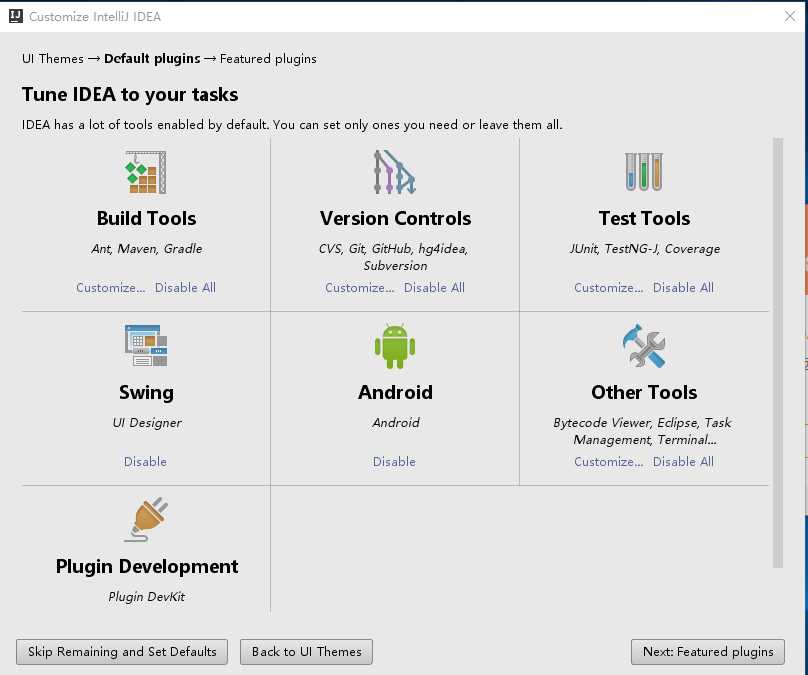Viewport: 808px width, 675px height.
Task: Open Customize for Version Controls
Action: [360, 288]
